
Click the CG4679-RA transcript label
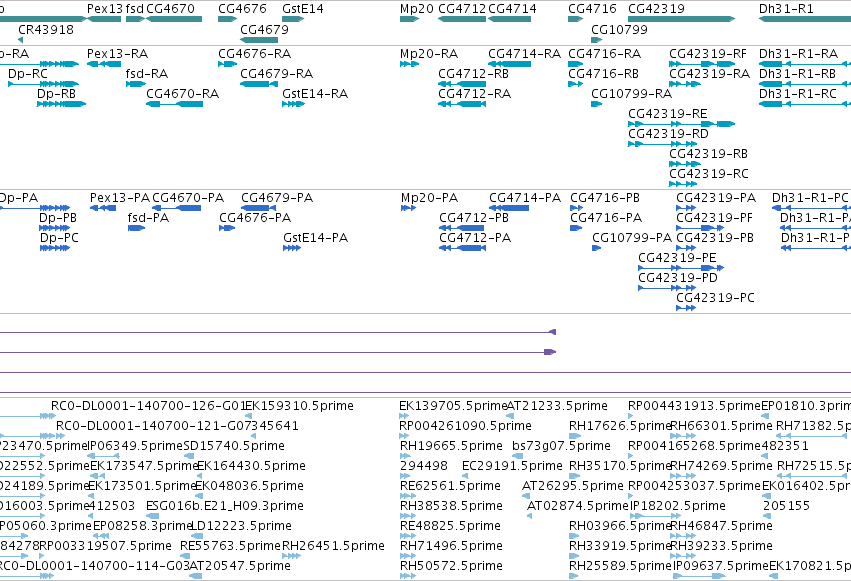[x=276, y=74]
